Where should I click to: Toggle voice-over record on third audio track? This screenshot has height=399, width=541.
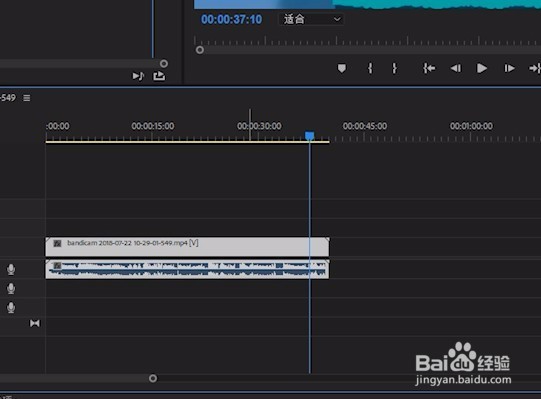[11, 308]
